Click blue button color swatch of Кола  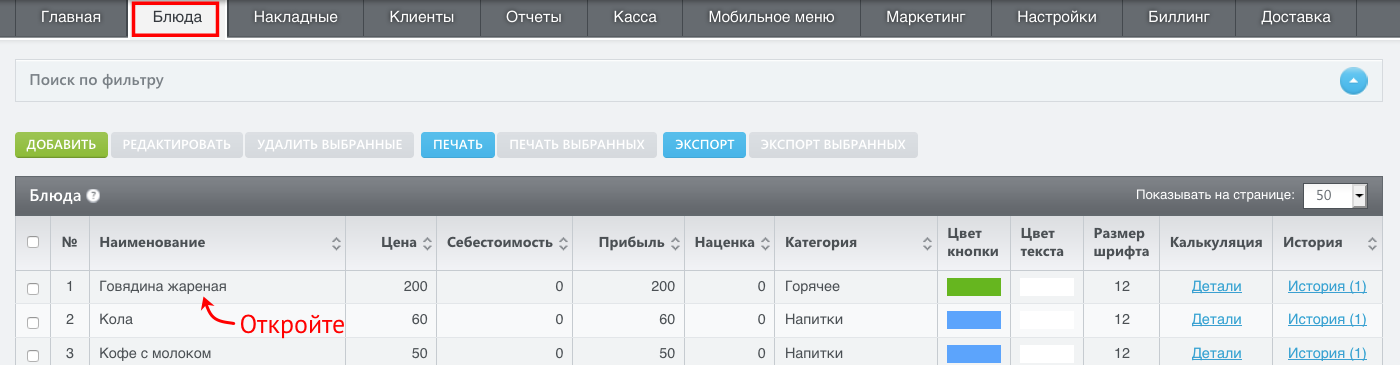point(974,320)
